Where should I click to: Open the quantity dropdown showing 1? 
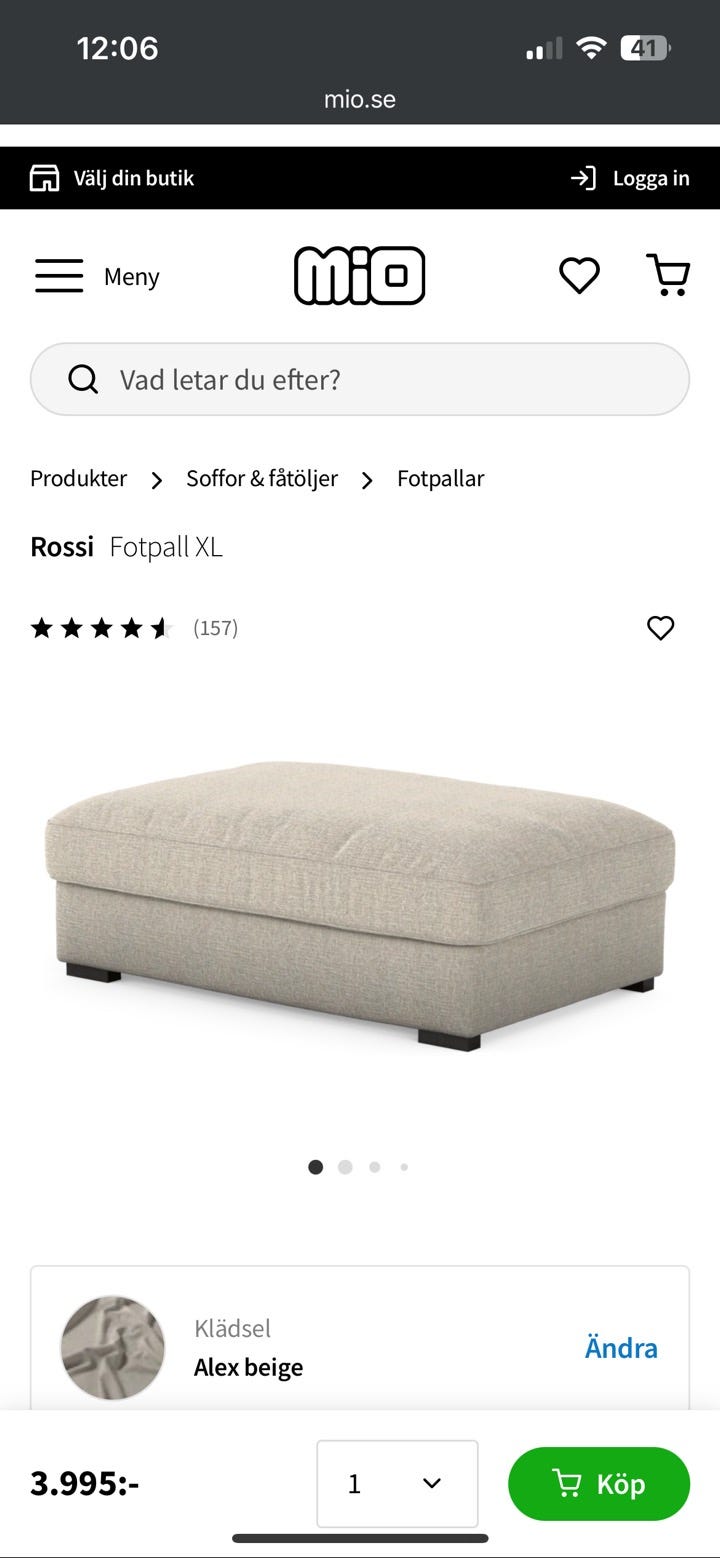pos(397,1484)
